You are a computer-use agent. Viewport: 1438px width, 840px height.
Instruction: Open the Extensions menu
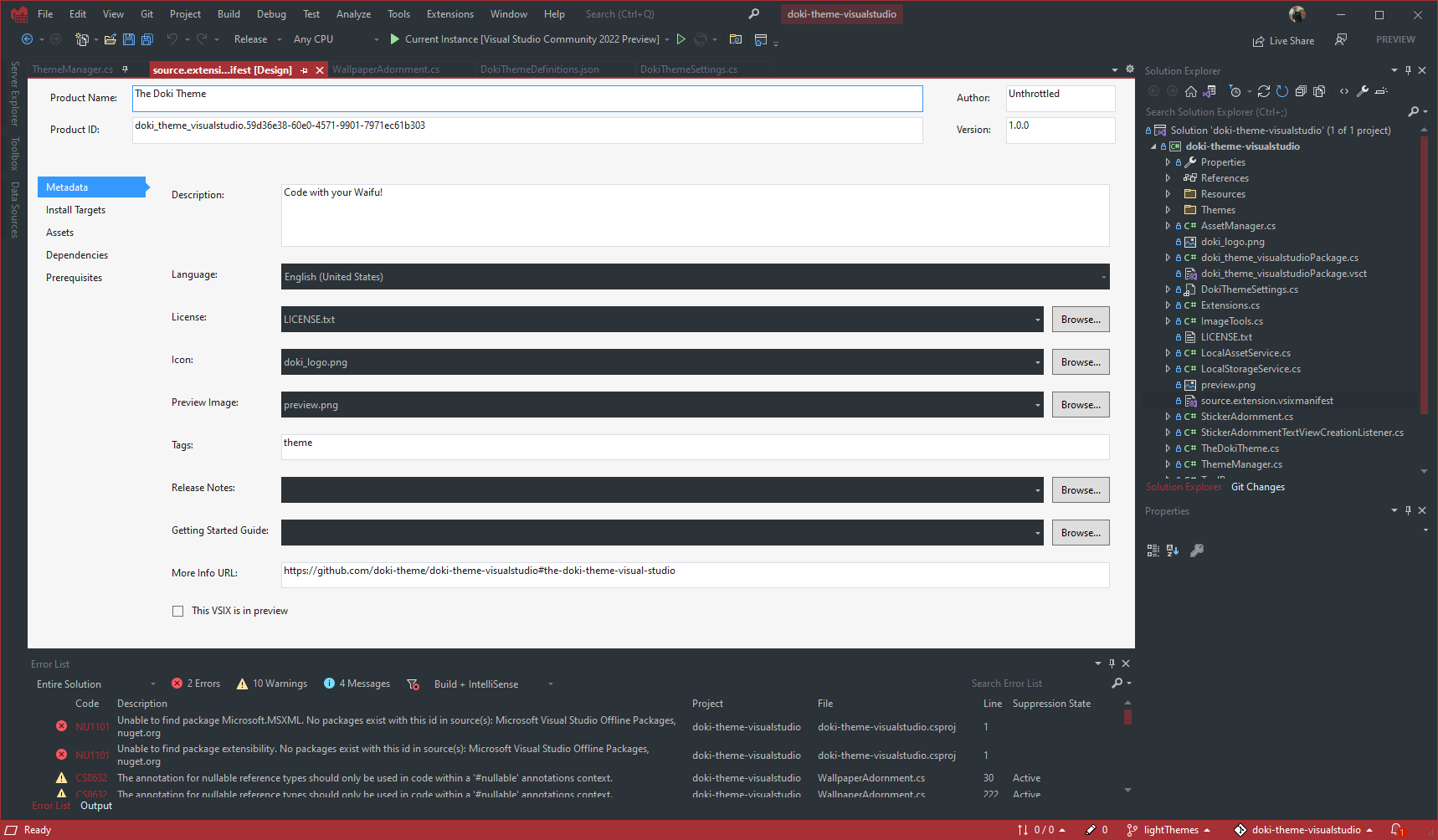click(x=449, y=14)
